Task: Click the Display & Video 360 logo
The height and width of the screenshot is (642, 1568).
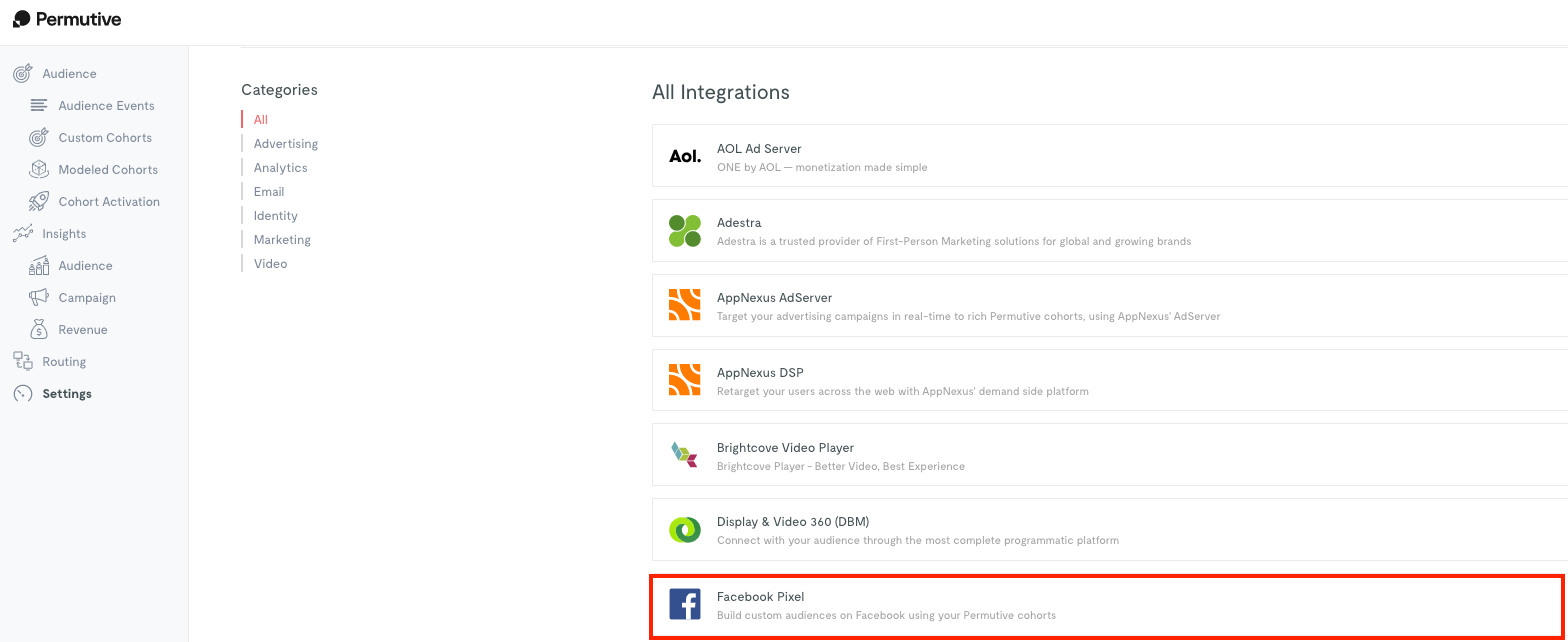Action: click(x=685, y=529)
